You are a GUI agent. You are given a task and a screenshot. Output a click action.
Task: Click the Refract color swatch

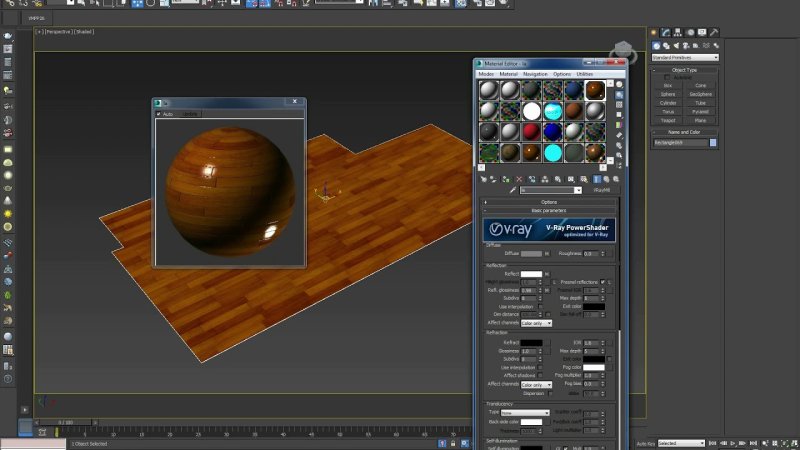tap(531, 343)
